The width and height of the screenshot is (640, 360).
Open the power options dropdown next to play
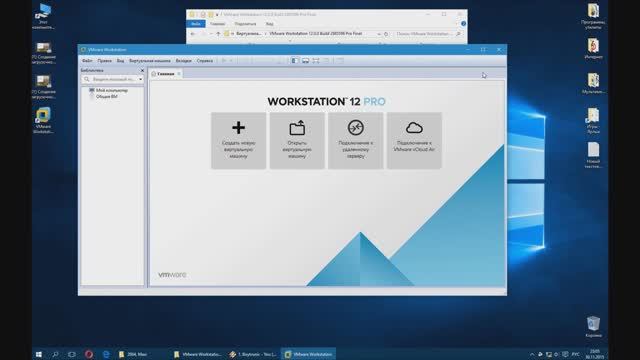click(231, 61)
